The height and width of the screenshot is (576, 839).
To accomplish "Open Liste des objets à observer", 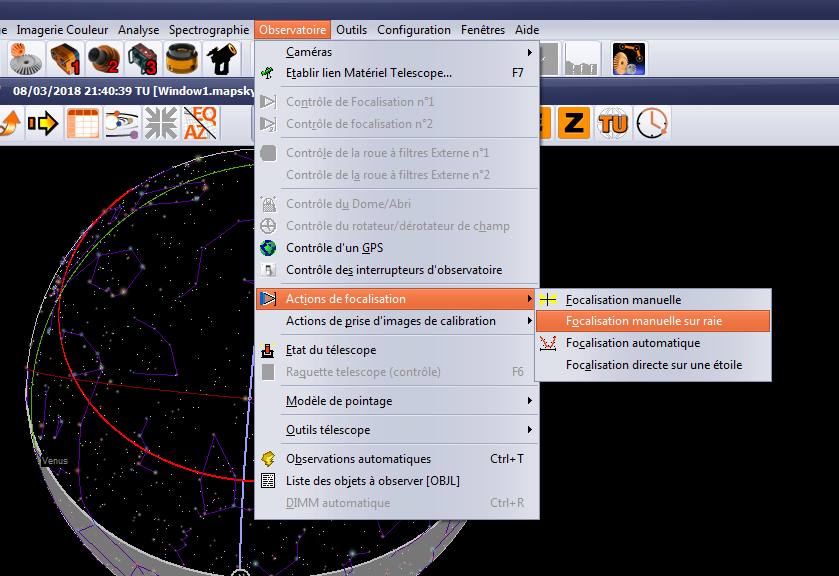I will tap(372, 481).
